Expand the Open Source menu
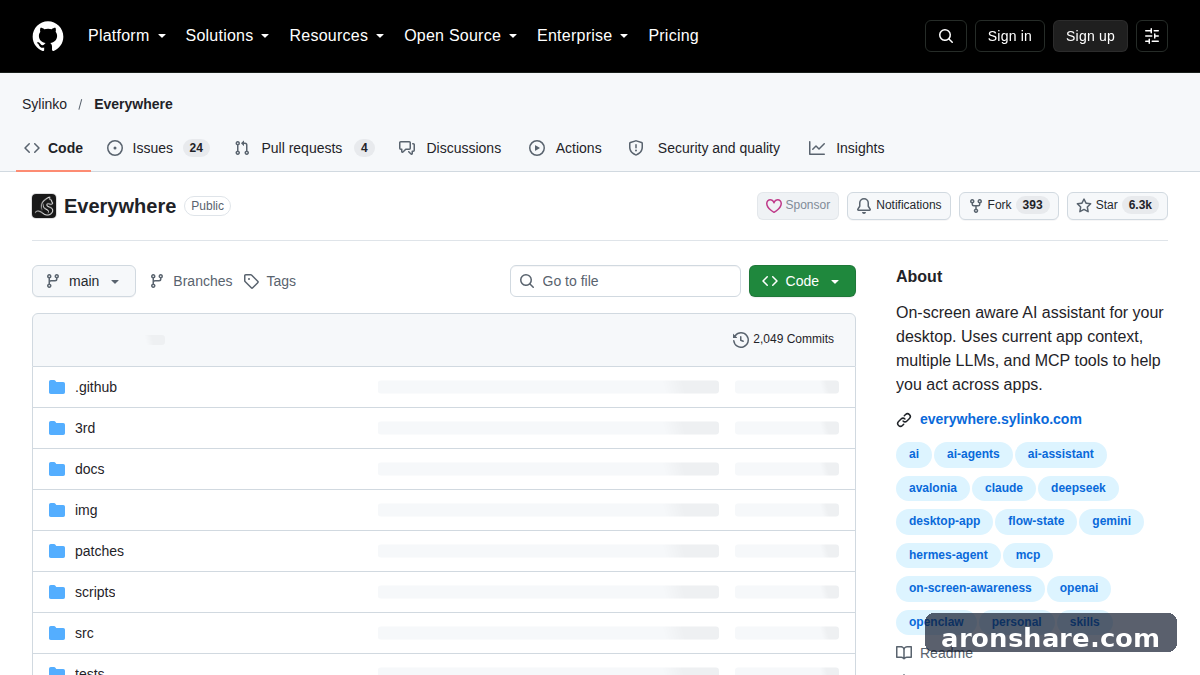This screenshot has width=1200, height=675. (461, 36)
